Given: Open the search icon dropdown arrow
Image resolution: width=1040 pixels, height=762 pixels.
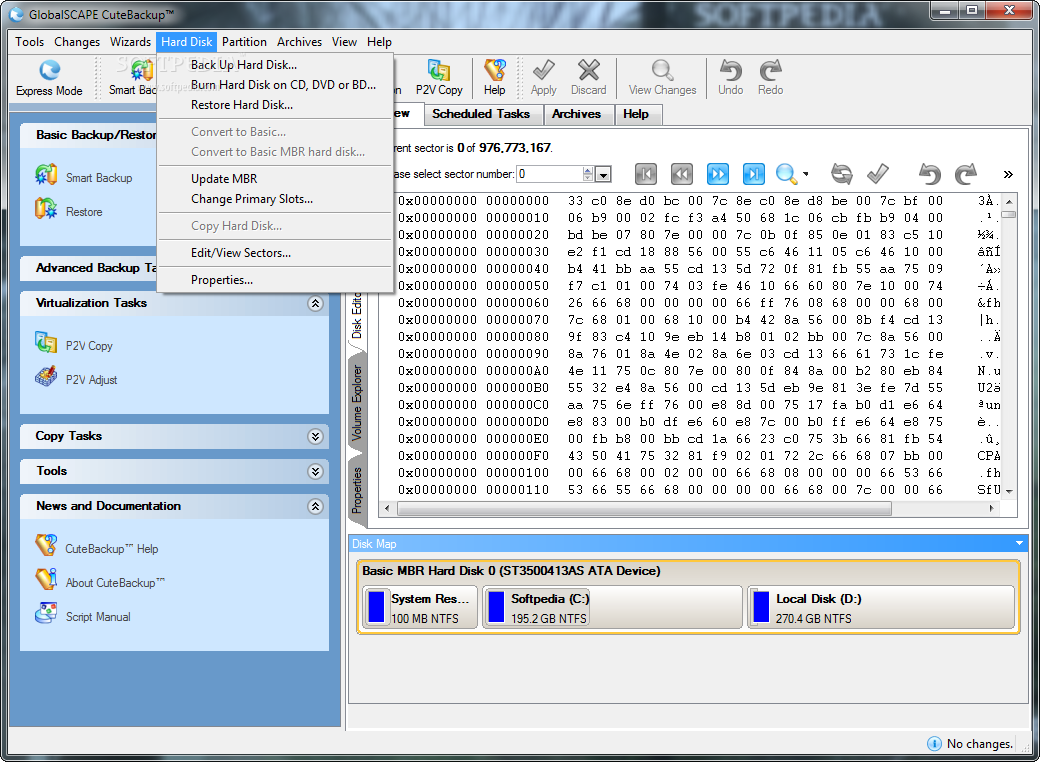Looking at the screenshot, I should click(x=805, y=174).
